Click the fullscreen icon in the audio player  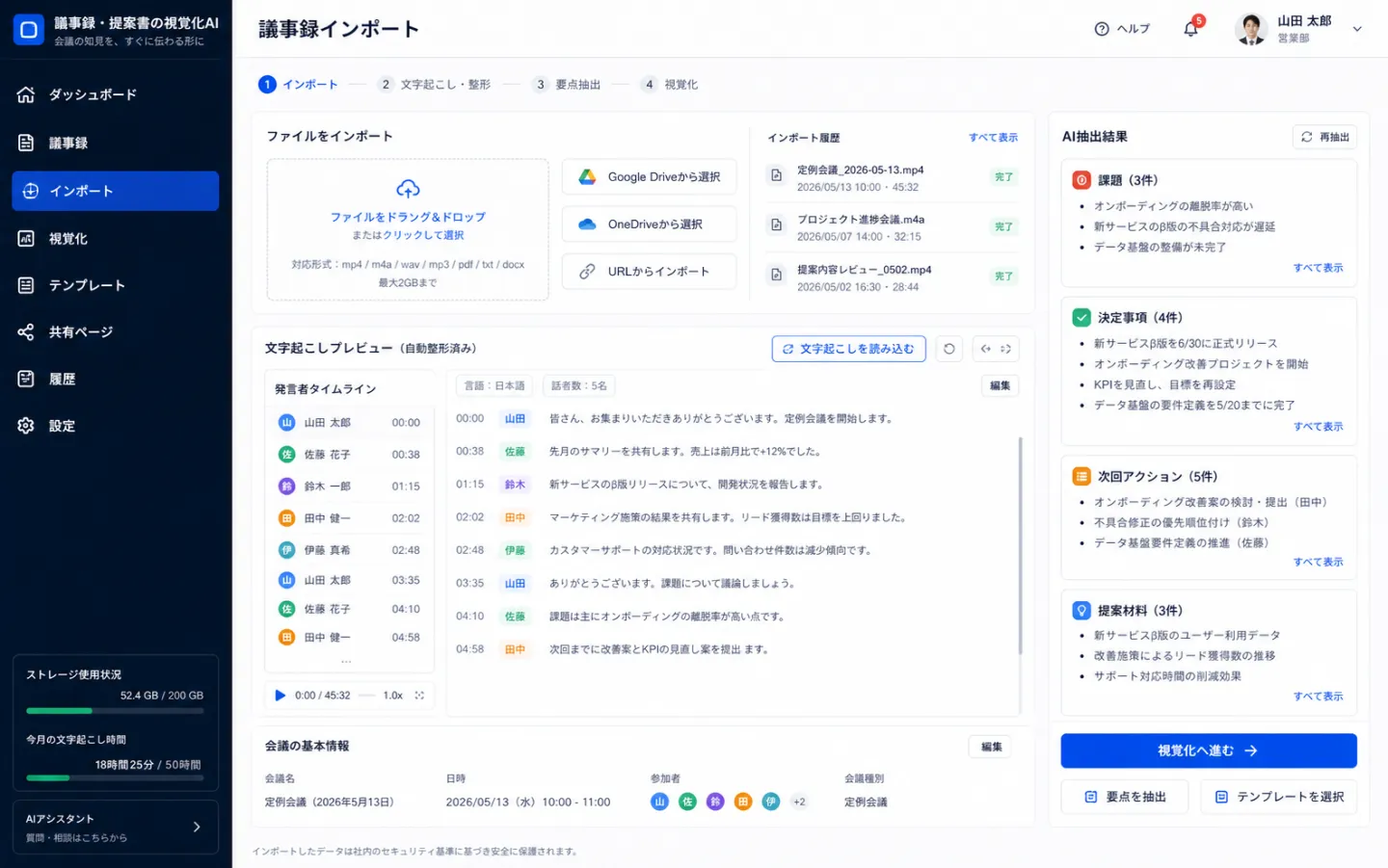click(x=419, y=695)
